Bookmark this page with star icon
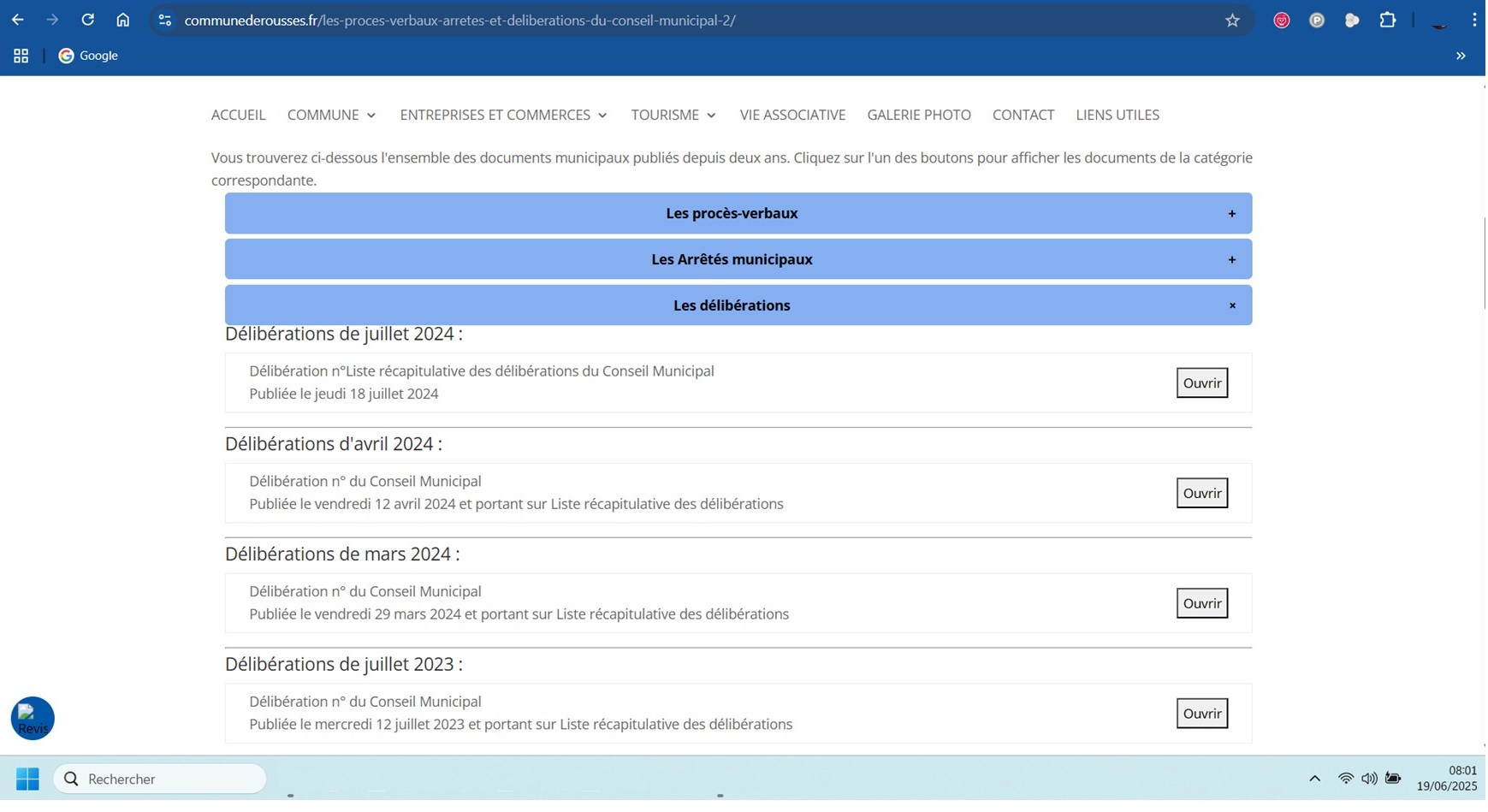 coord(1232,20)
